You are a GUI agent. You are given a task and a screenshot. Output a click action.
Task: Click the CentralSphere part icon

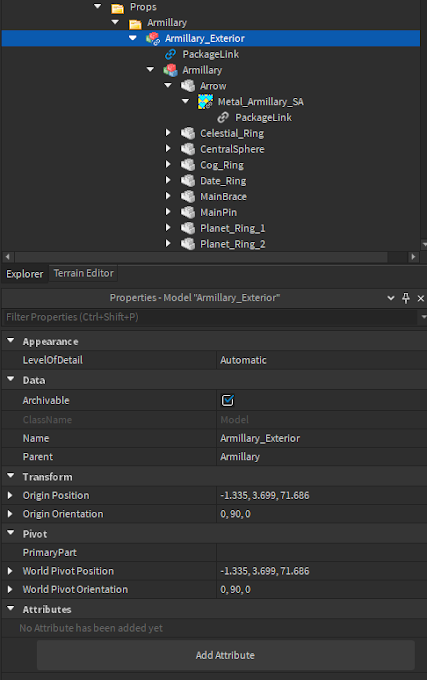coord(188,149)
